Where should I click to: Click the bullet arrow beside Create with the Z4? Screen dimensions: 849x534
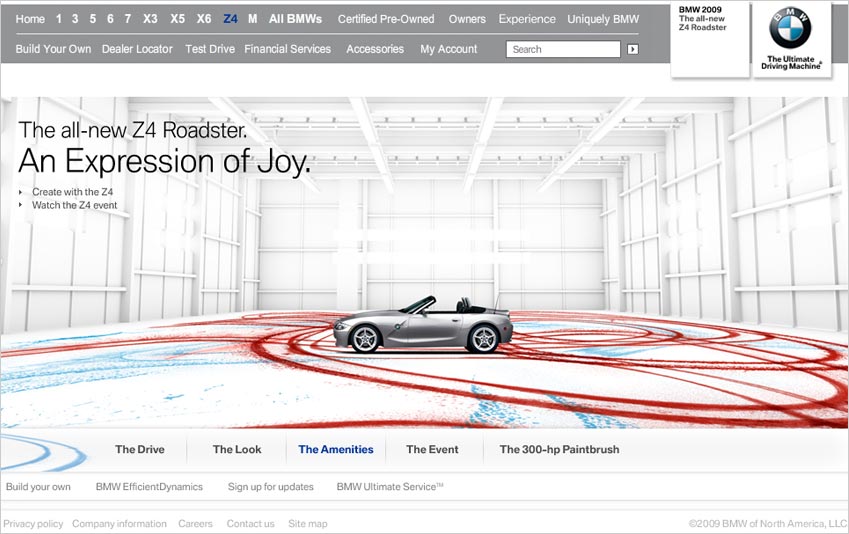[21, 192]
